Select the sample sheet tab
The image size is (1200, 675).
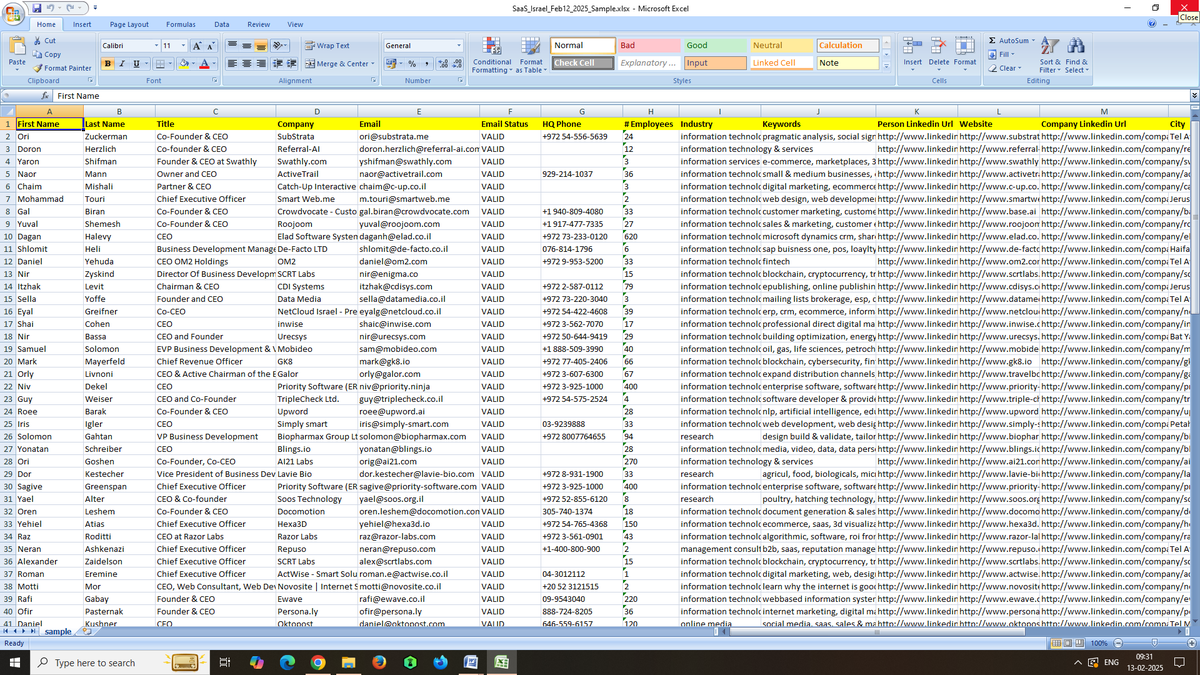(x=58, y=631)
